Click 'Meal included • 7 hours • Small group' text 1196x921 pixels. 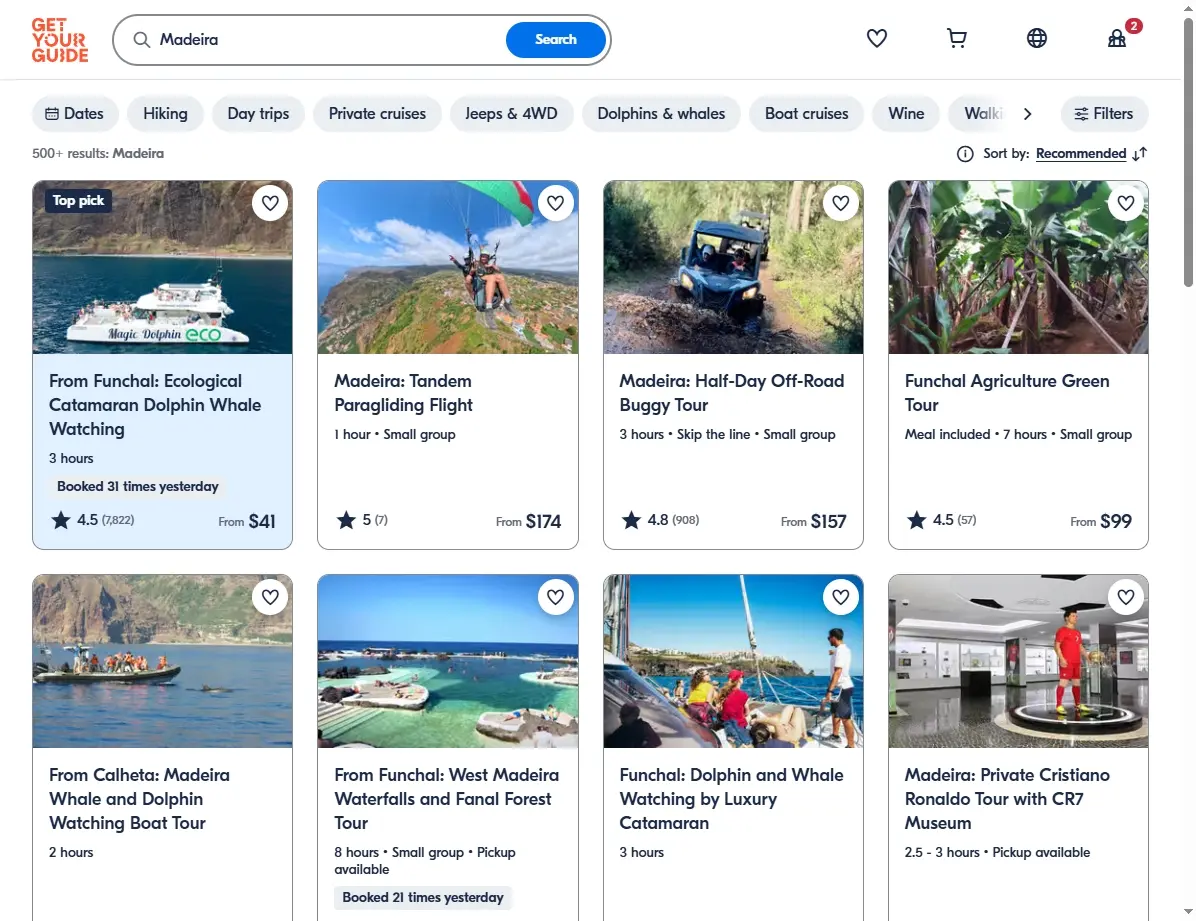(x=1018, y=434)
